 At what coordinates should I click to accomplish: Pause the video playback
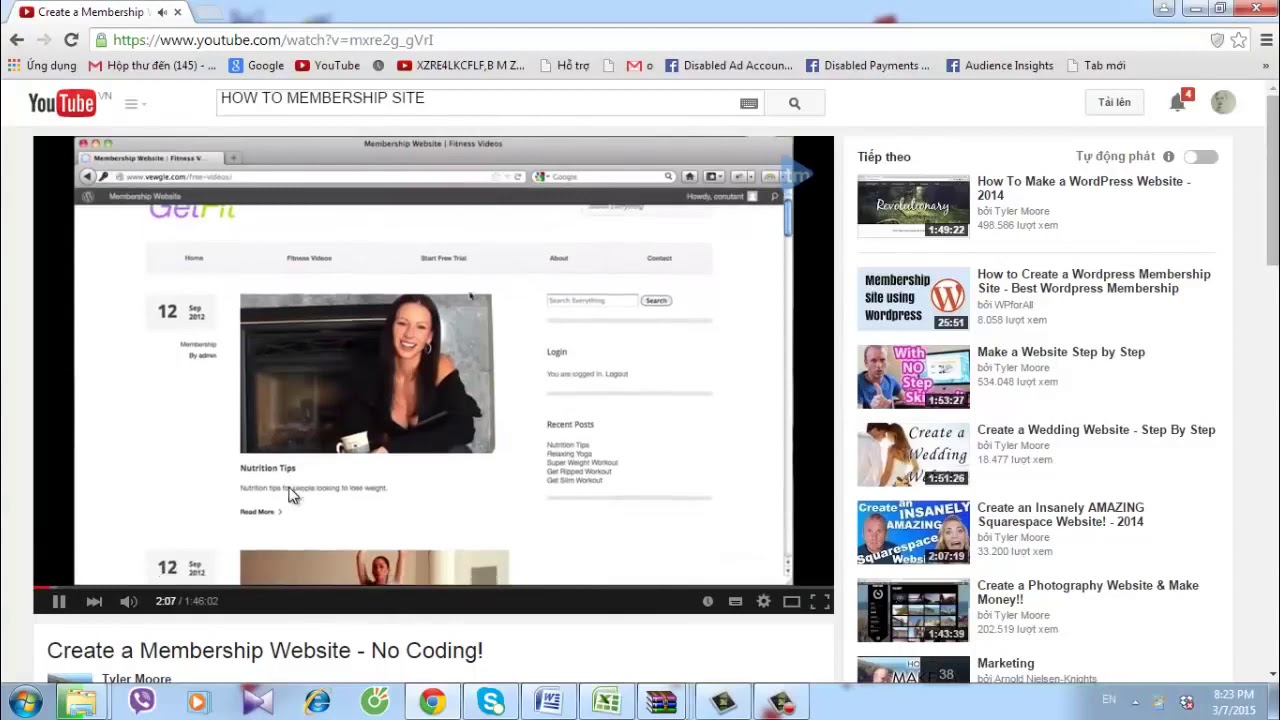point(58,601)
